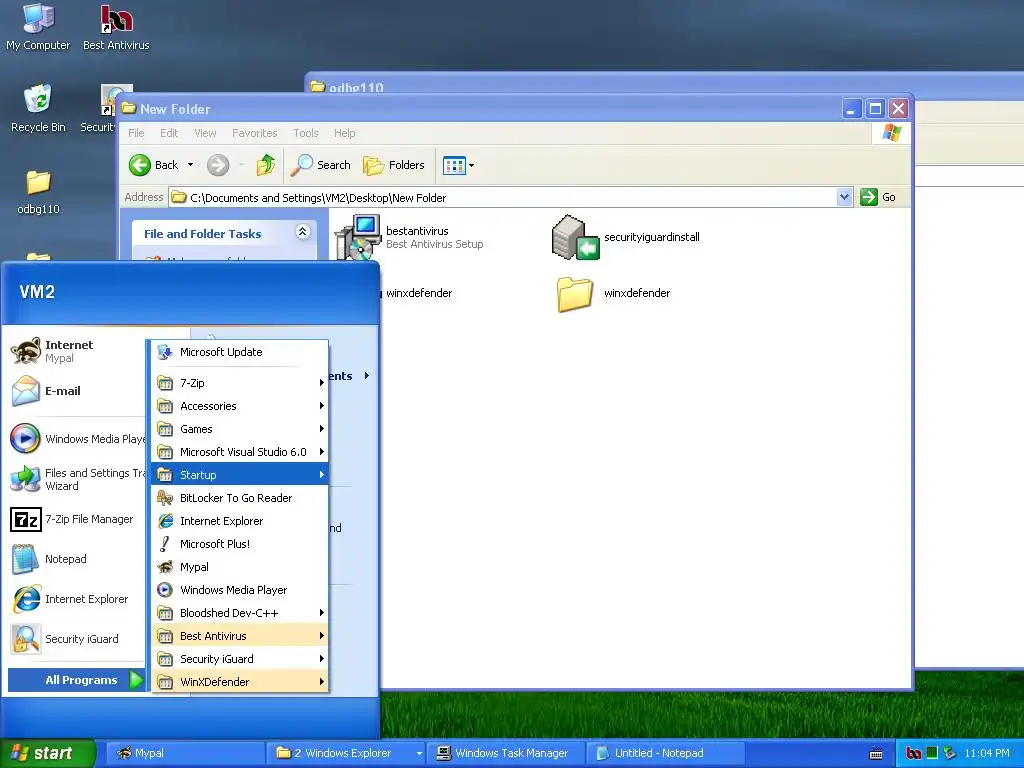Open 7-Zip File Manager from Start menu
Screen dimensions: 1024x768
(x=77, y=519)
